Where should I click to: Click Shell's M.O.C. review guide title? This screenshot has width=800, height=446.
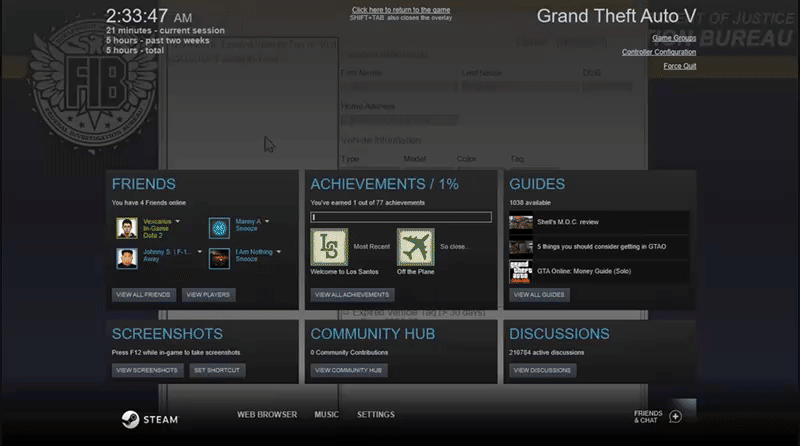(x=568, y=222)
